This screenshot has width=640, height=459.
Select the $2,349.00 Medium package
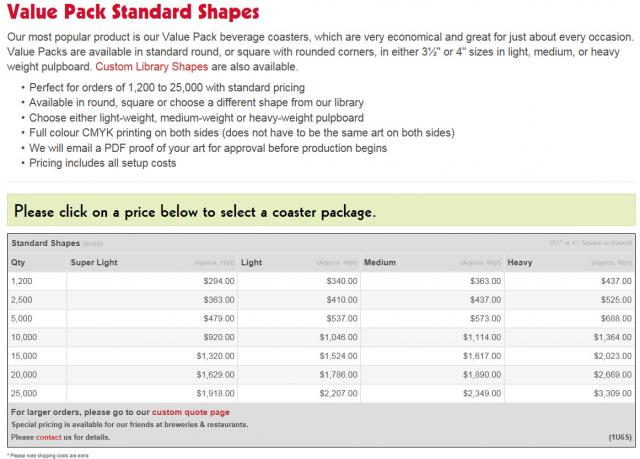(481, 391)
